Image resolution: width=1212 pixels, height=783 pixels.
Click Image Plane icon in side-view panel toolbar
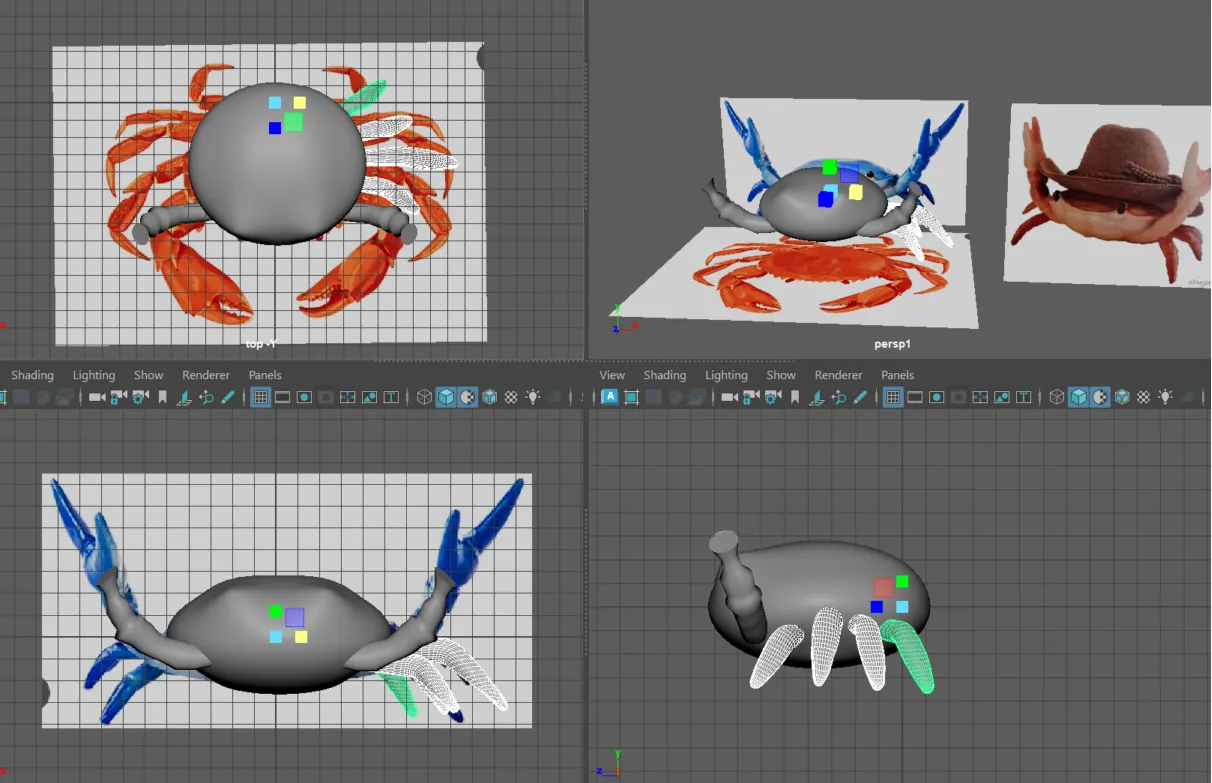(817, 397)
